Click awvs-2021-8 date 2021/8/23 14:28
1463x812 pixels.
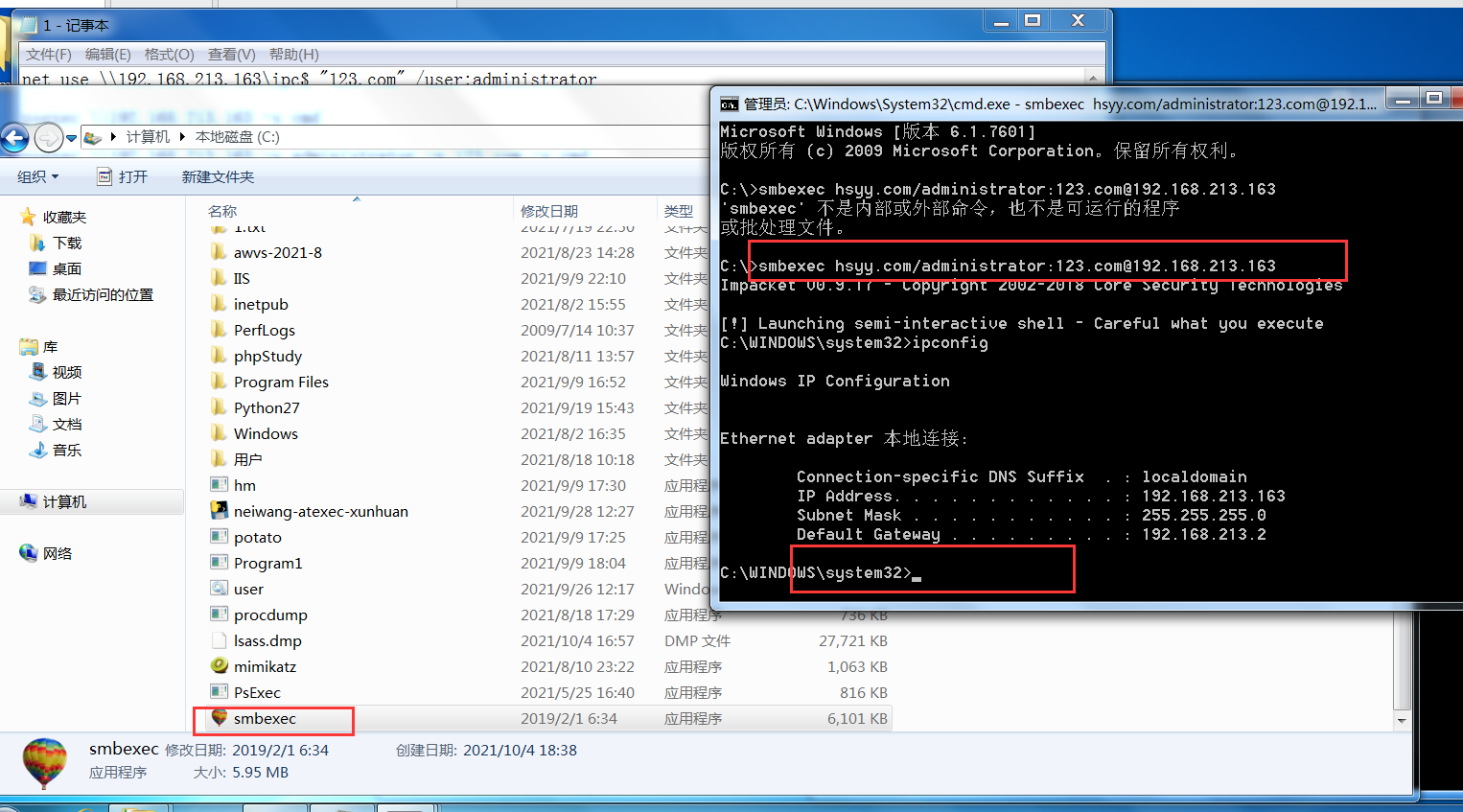[x=577, y=252]
